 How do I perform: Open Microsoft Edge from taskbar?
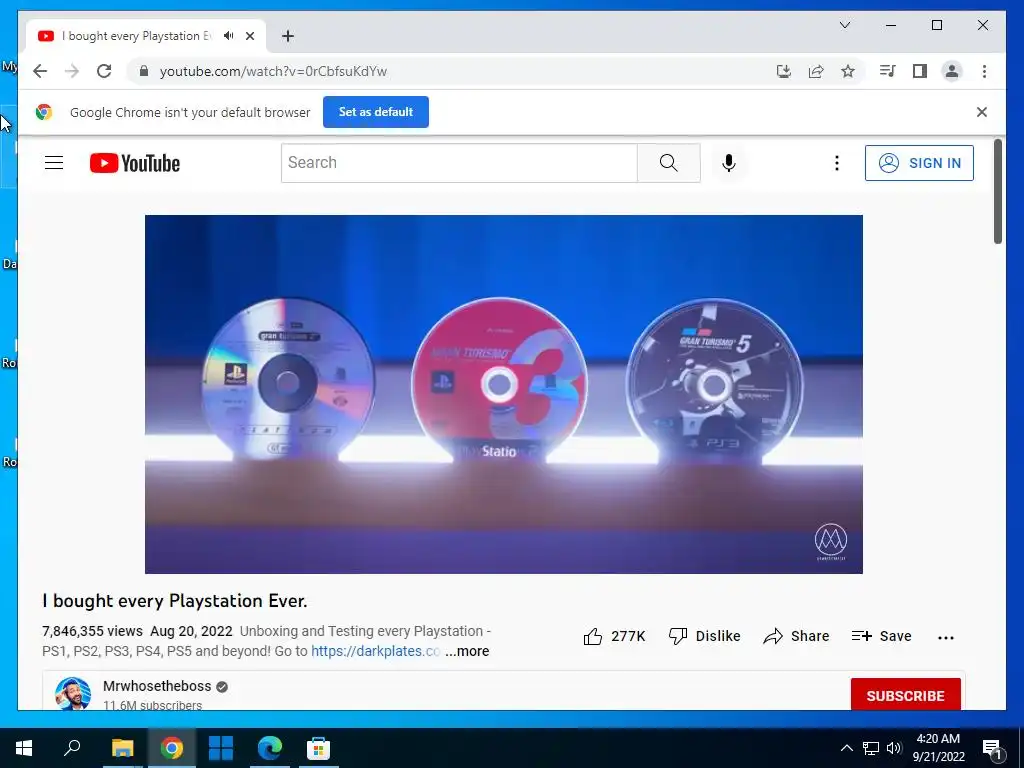click(x=269, y=748)
